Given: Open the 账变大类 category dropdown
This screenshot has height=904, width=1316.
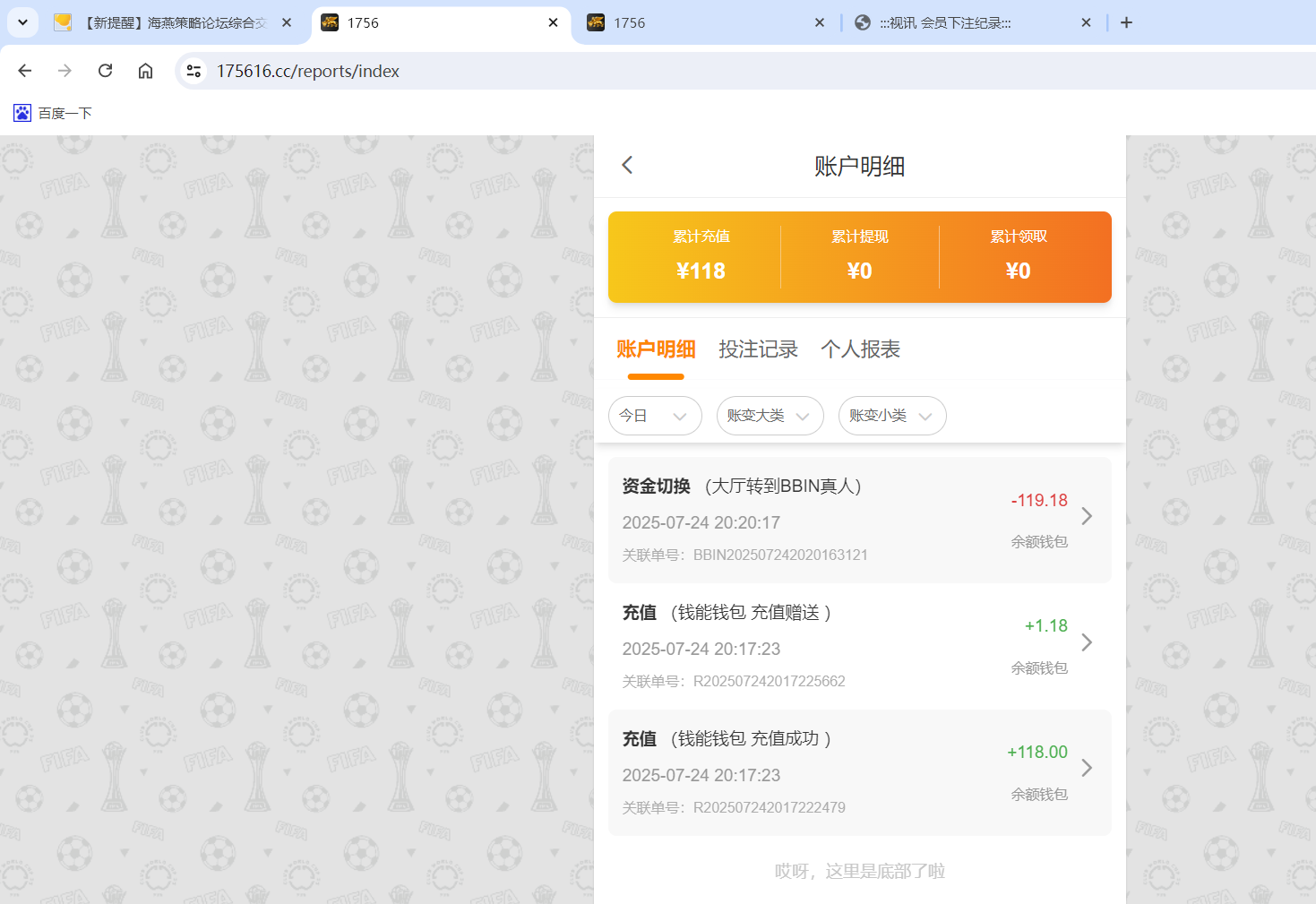Looking at the screenshot, I should [770, 416].
